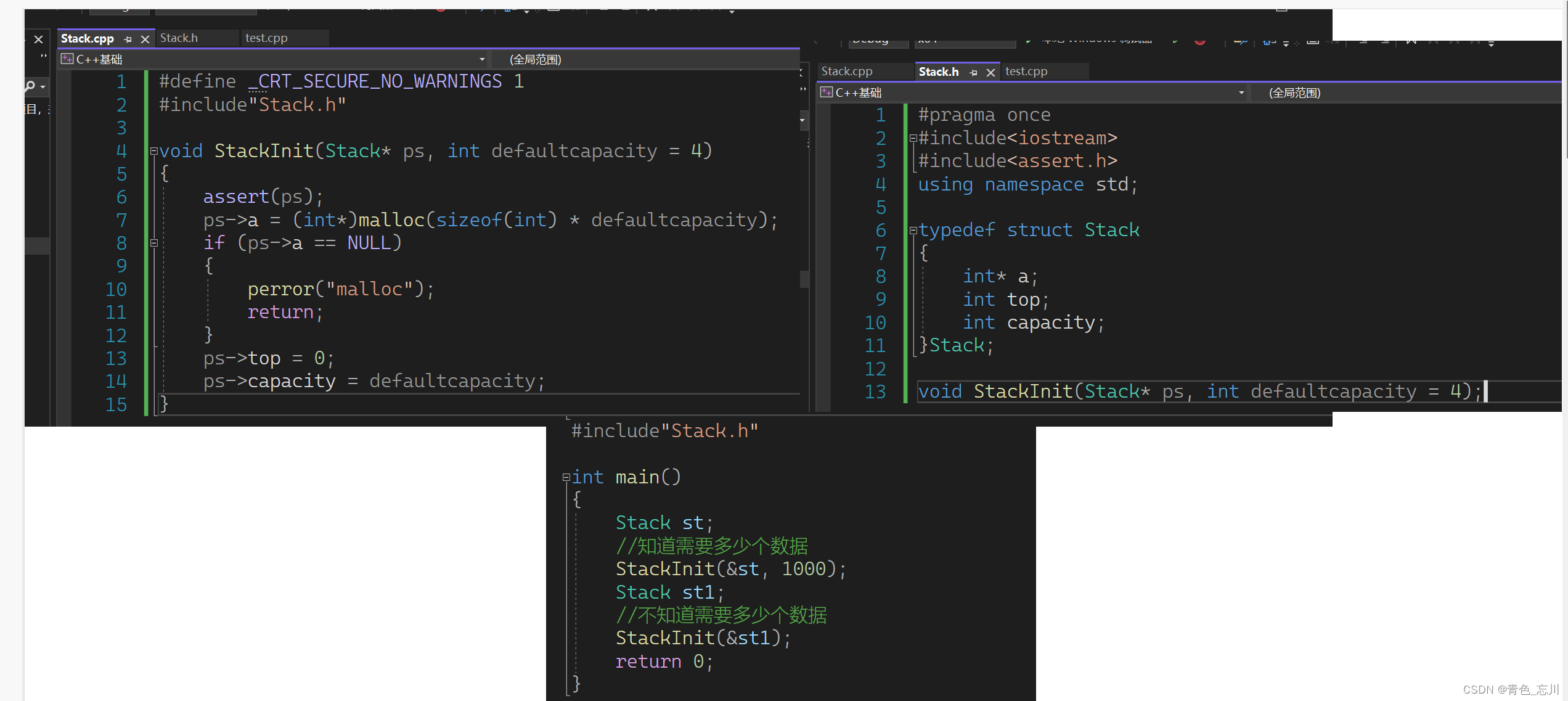The image size is (1568, 701).
Task: Click int* a; member declaration
Action: point(1000,276)
